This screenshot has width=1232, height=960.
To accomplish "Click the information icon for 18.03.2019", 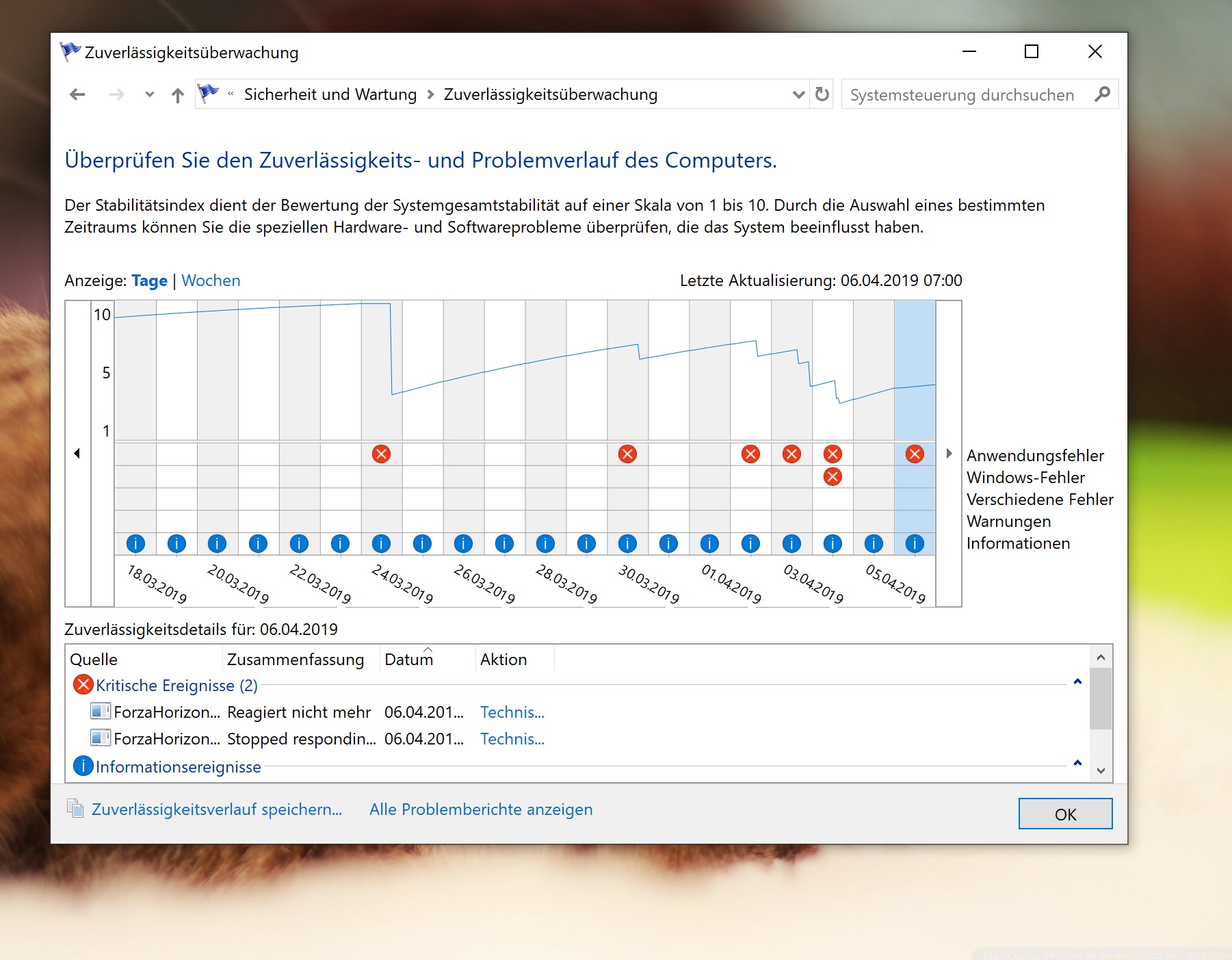I will (x=135, y=543).
